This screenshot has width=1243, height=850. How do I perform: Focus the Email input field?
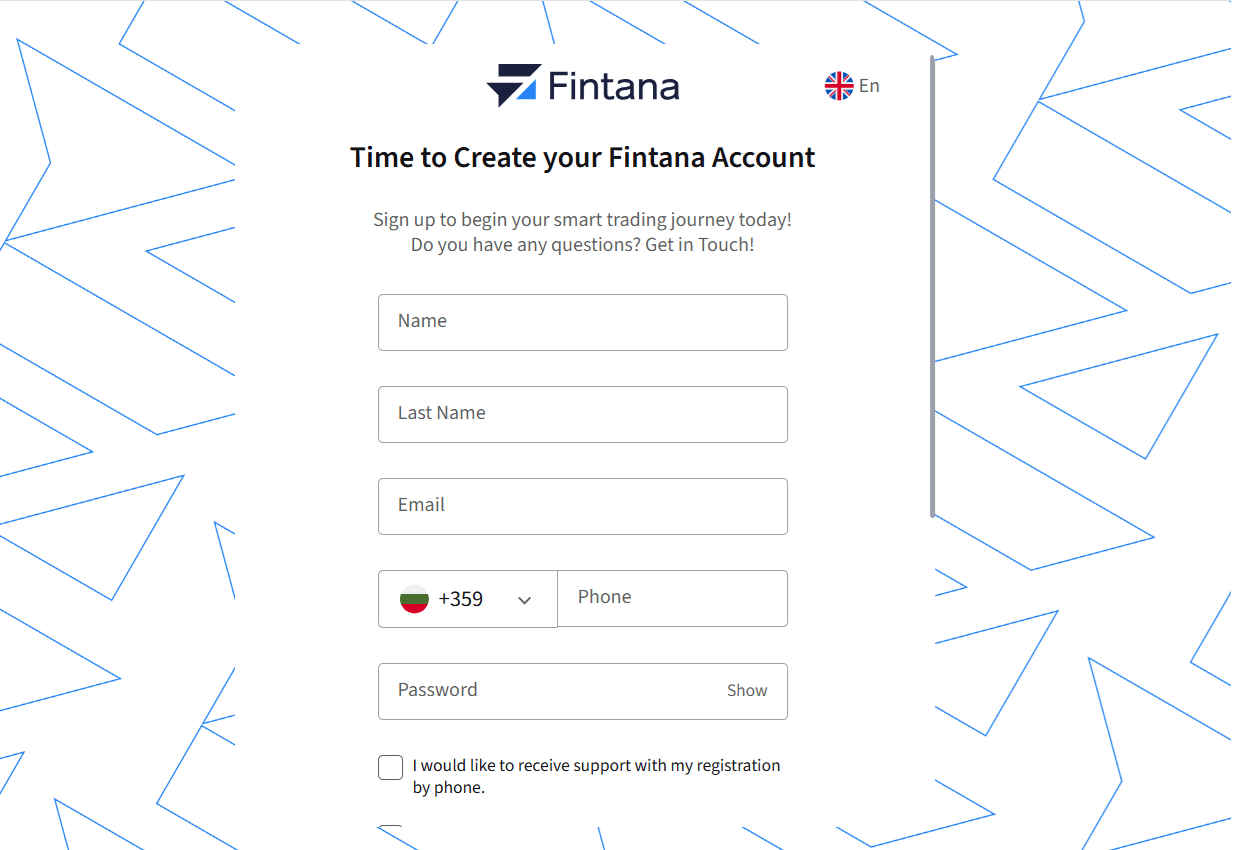(x=583, y=506)
